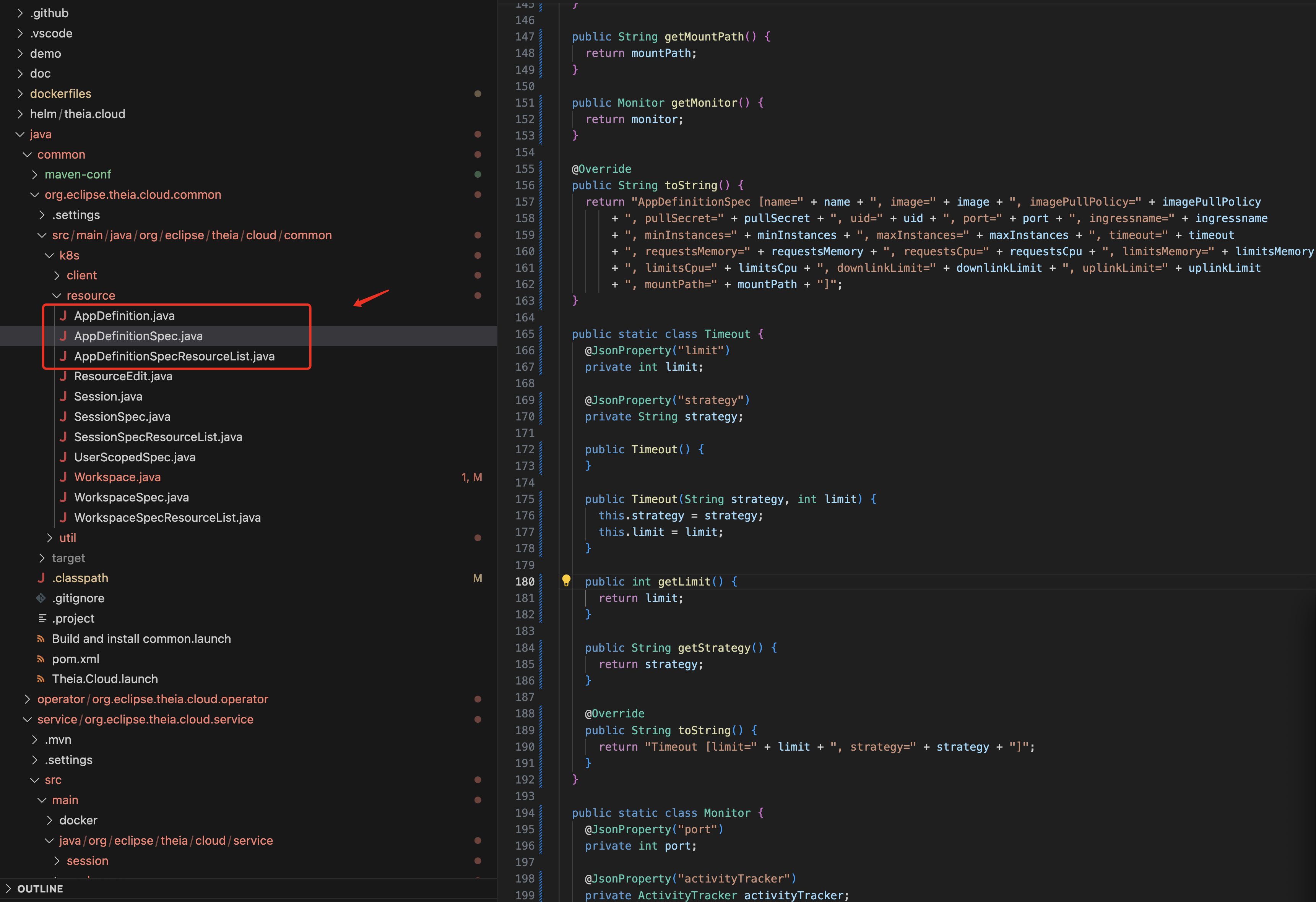Click the launch icon beside Theia.Cloud.launch
The height and width of the screenshot is (902, 1316).
[41, 678]
